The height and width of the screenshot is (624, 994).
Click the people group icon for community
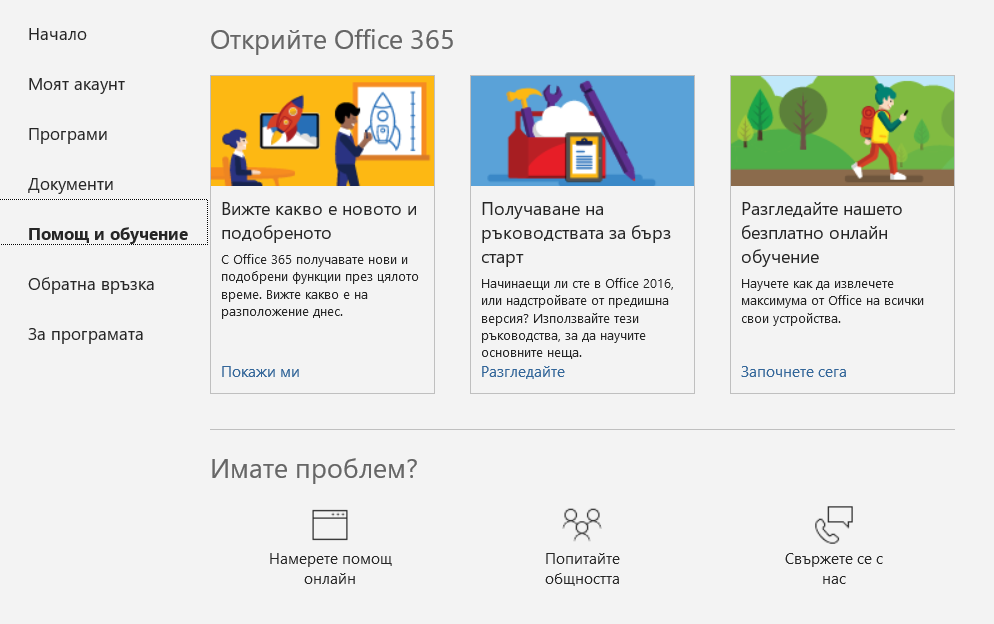(x=582, y=524)
